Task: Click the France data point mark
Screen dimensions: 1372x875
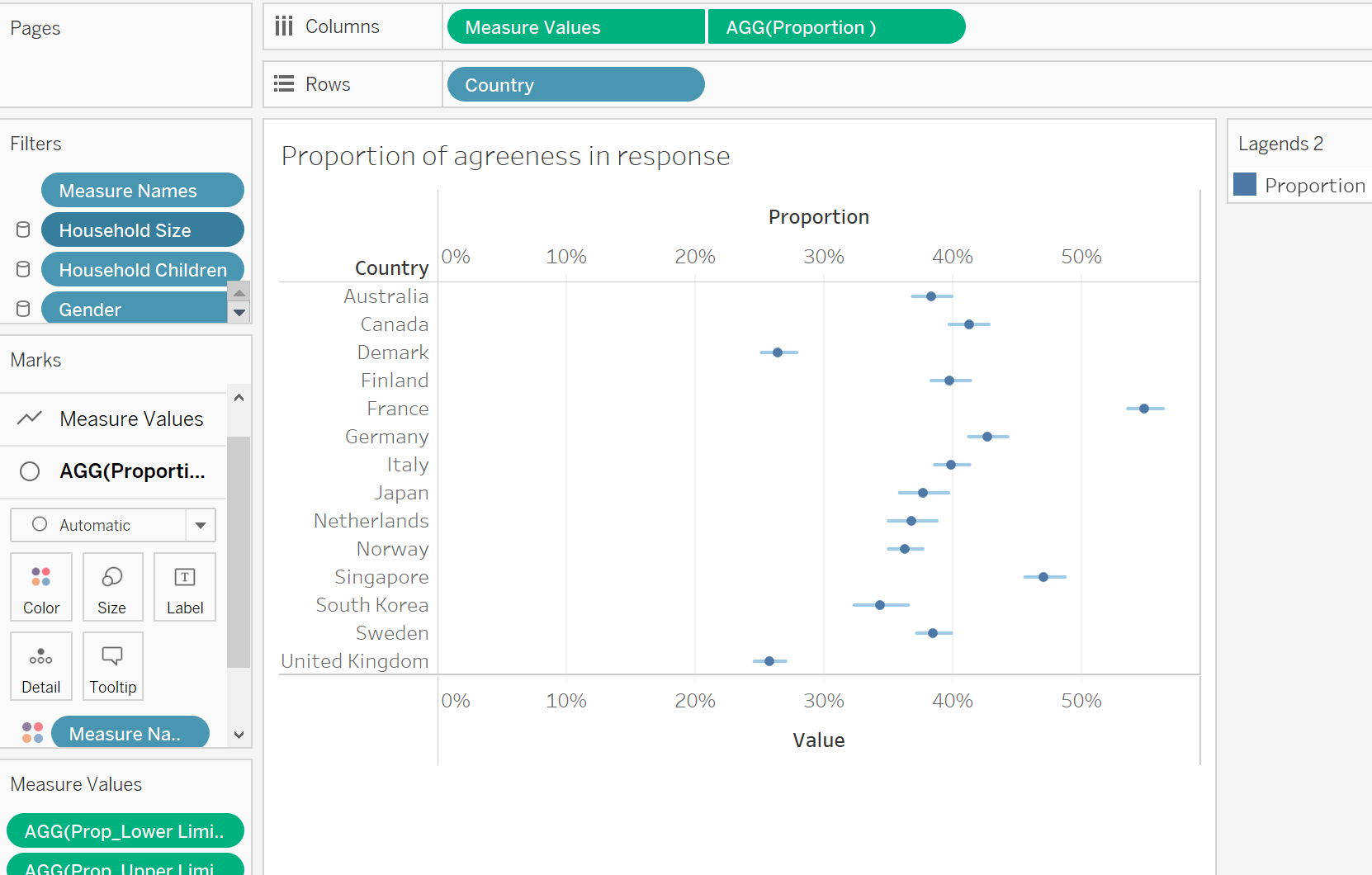Action: (x=1144, y=409)
